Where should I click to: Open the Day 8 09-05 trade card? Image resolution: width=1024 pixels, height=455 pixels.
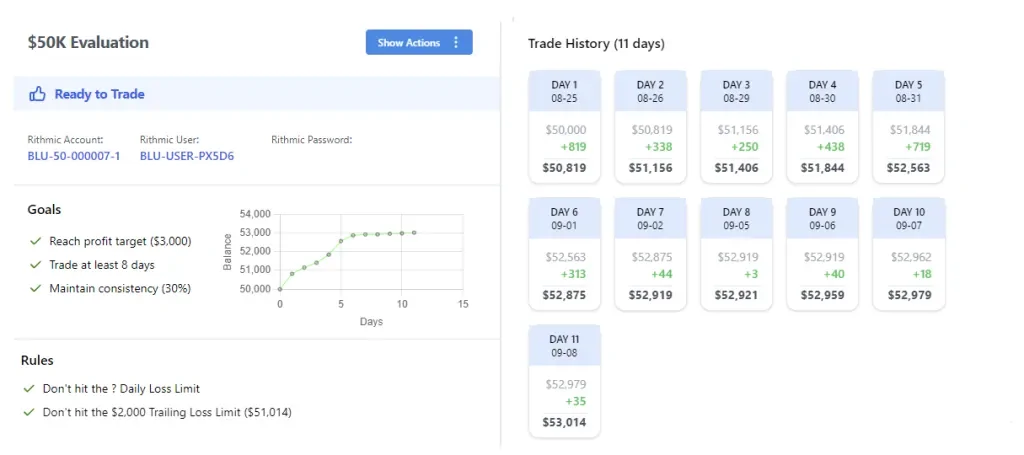click(x=736, y=254)
